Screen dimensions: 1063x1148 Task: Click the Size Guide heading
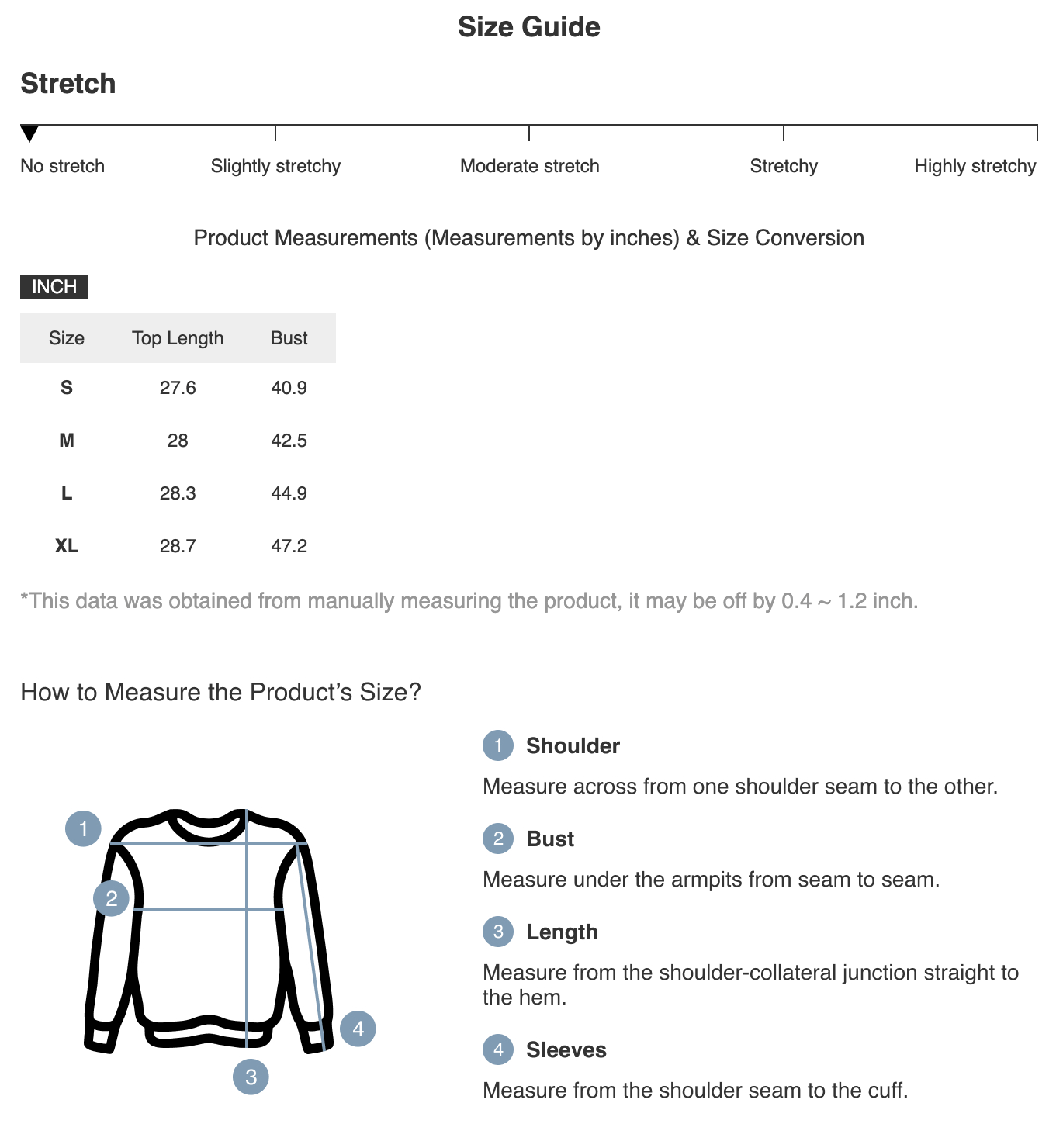point(529,27)
